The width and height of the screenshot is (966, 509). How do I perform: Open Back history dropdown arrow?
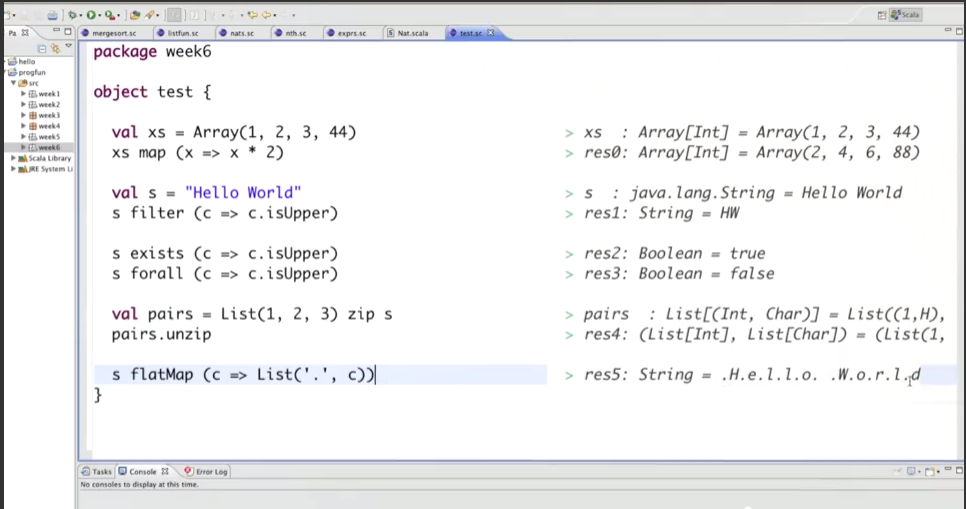pos(275,15)
